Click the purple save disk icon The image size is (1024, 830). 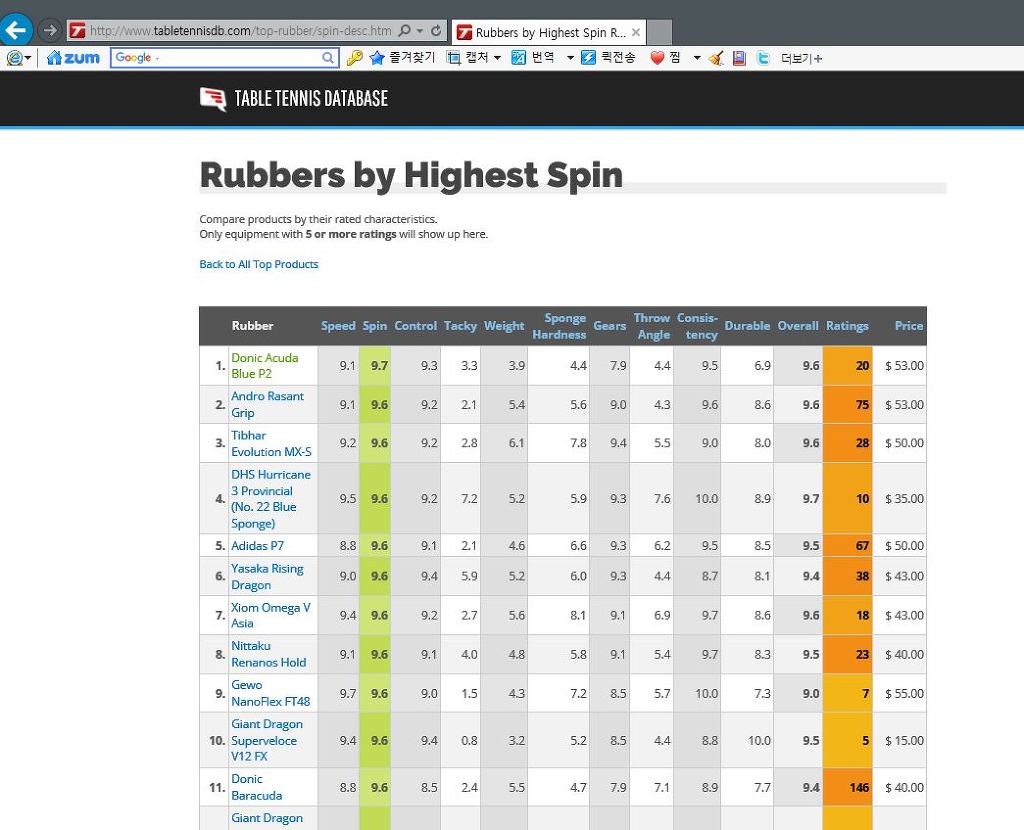click(x=739, y=58)
